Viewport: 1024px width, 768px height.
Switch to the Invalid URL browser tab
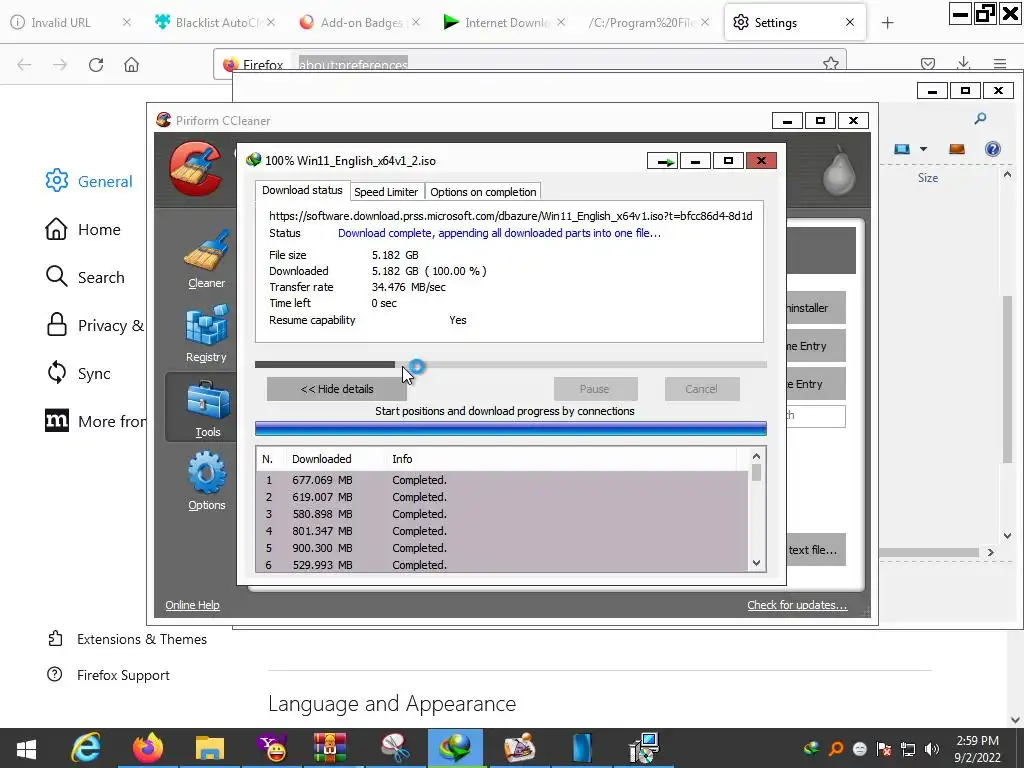click(69, 23)
